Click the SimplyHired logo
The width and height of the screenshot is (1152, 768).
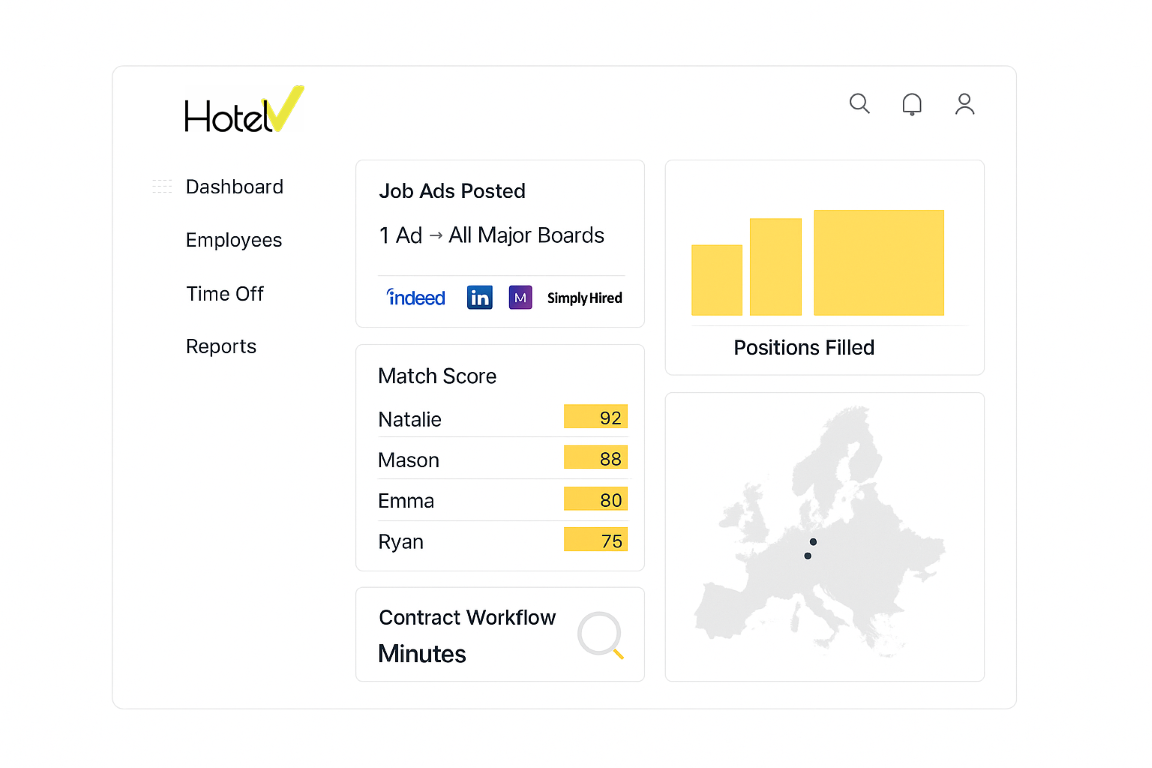(x=584, y=298)
